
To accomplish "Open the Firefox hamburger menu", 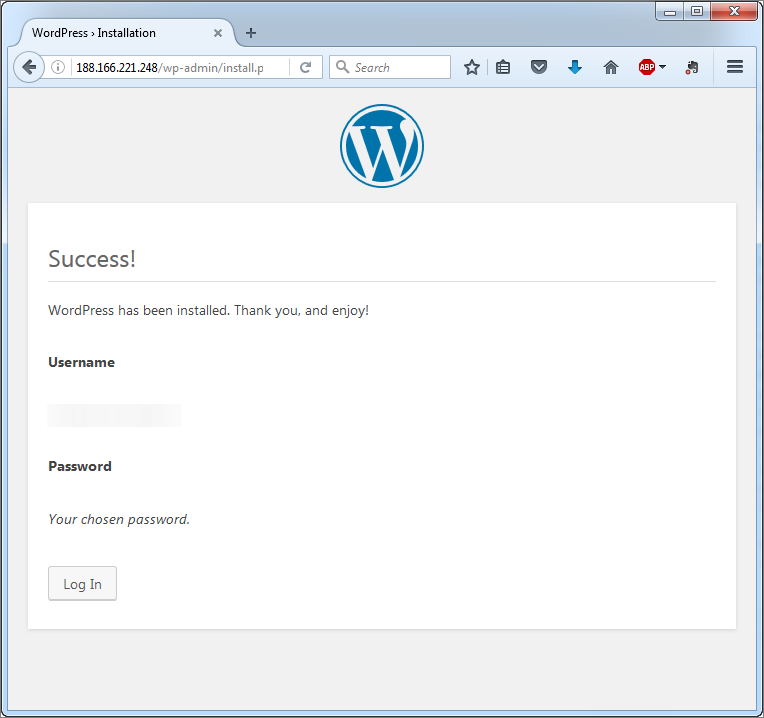I will 735,67.
